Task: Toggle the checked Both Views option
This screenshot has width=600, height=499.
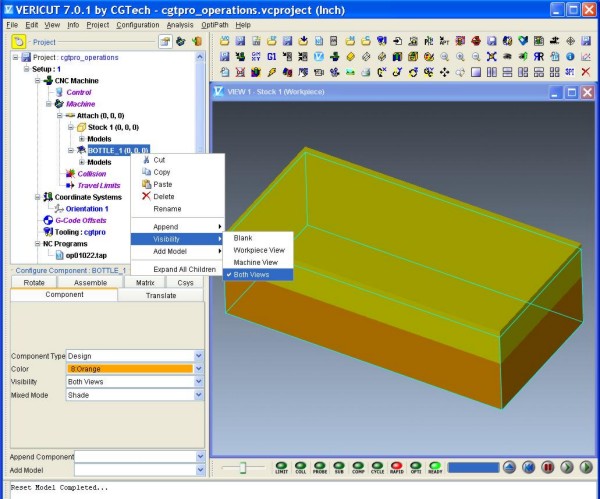Action: coord(258,275)
